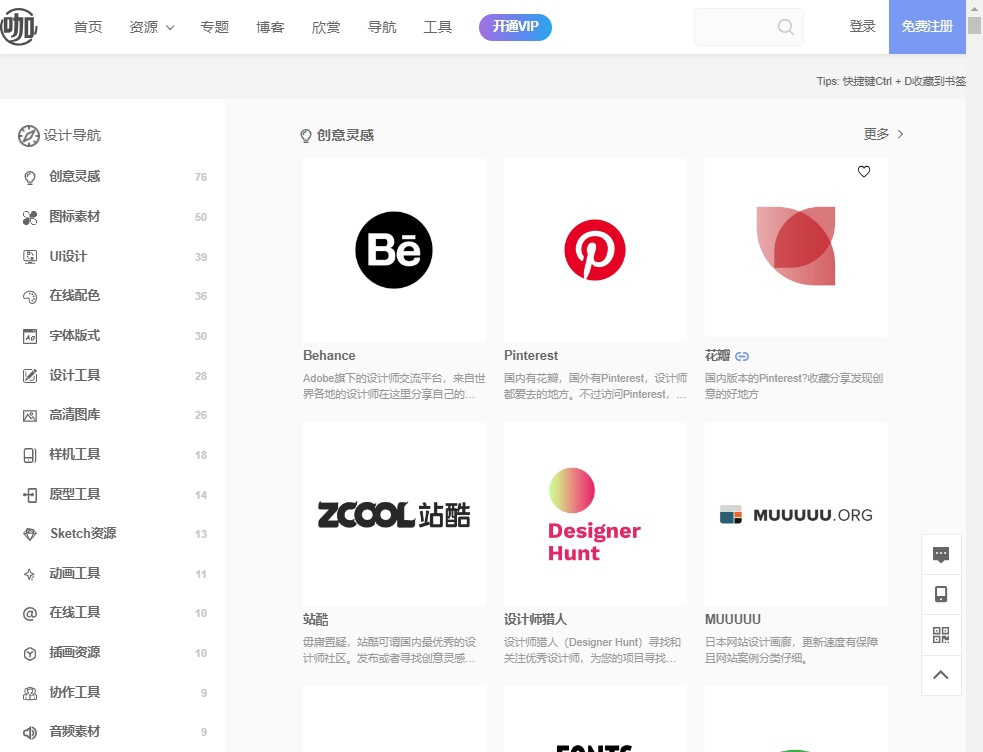This screenshot has width=983, height=752.
Task: Click the mobile phone icon in floating panel
Action: click(941, 594)
